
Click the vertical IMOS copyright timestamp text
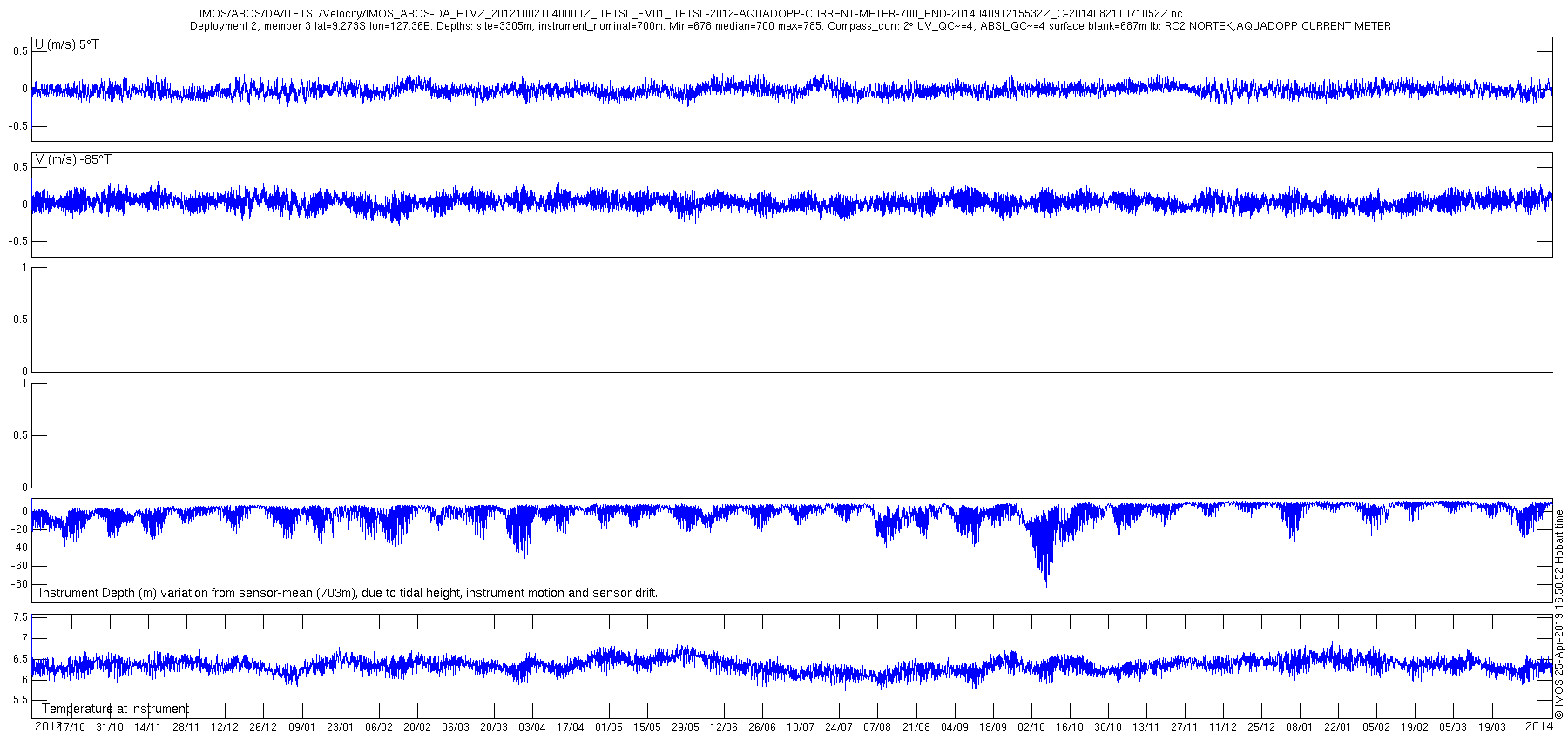coord(1559,615)
